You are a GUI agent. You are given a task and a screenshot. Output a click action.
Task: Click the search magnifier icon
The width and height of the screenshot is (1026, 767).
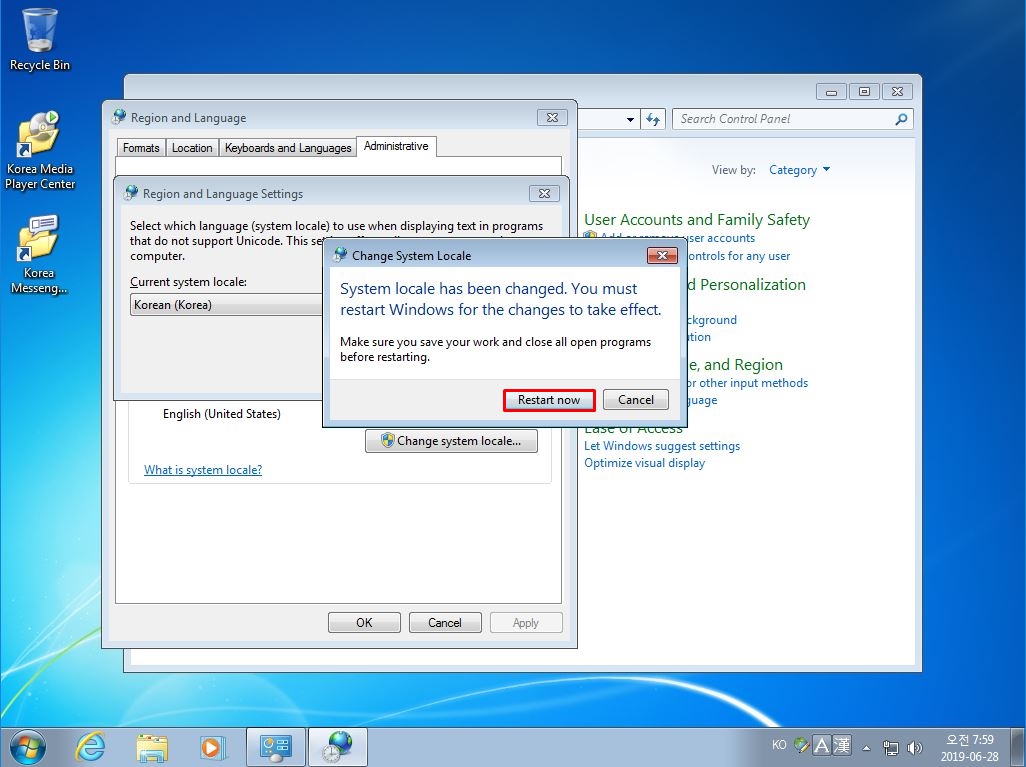pyautogui.click(x=902, y=118)
